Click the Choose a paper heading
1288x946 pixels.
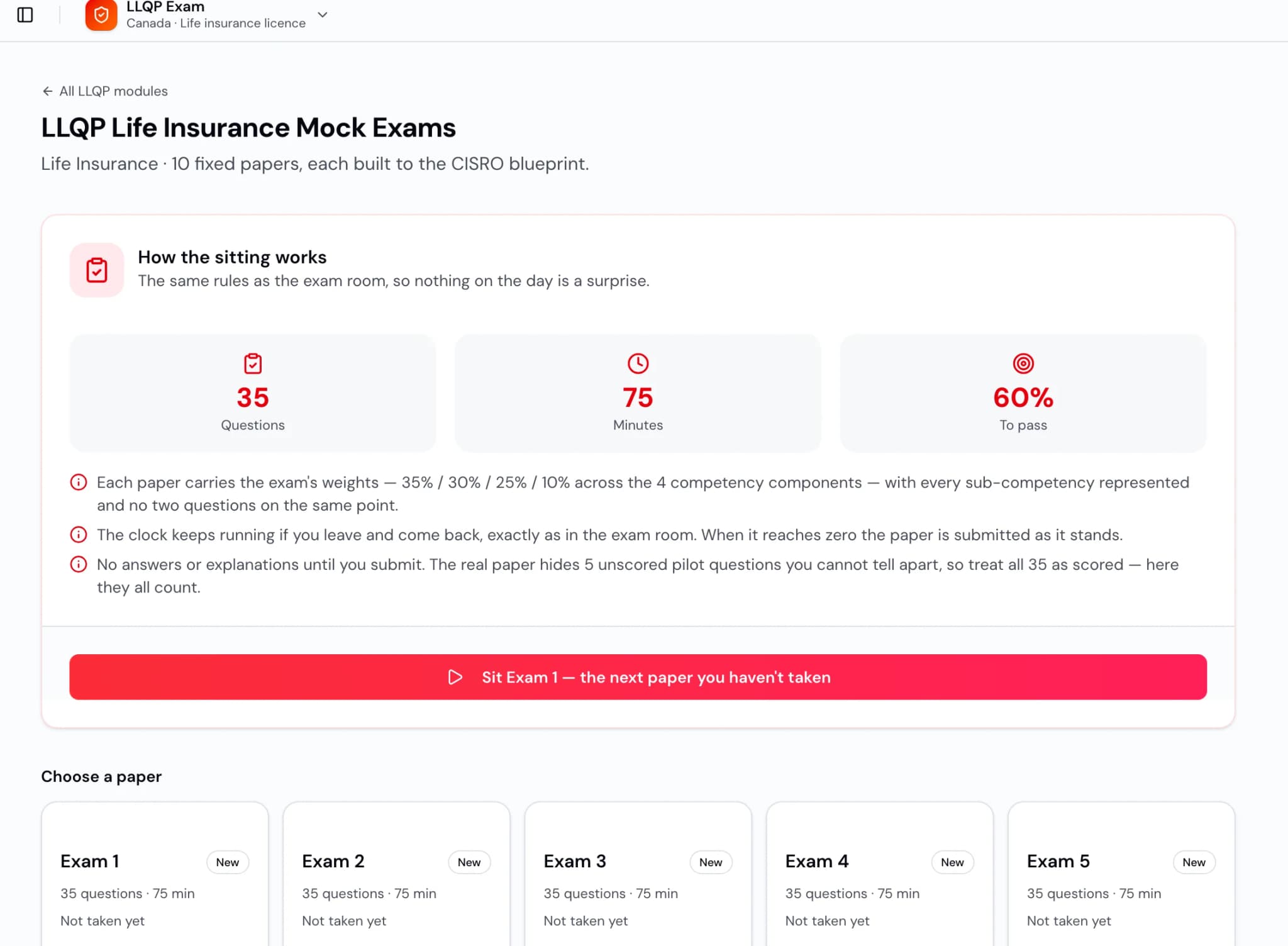[101, 777]
